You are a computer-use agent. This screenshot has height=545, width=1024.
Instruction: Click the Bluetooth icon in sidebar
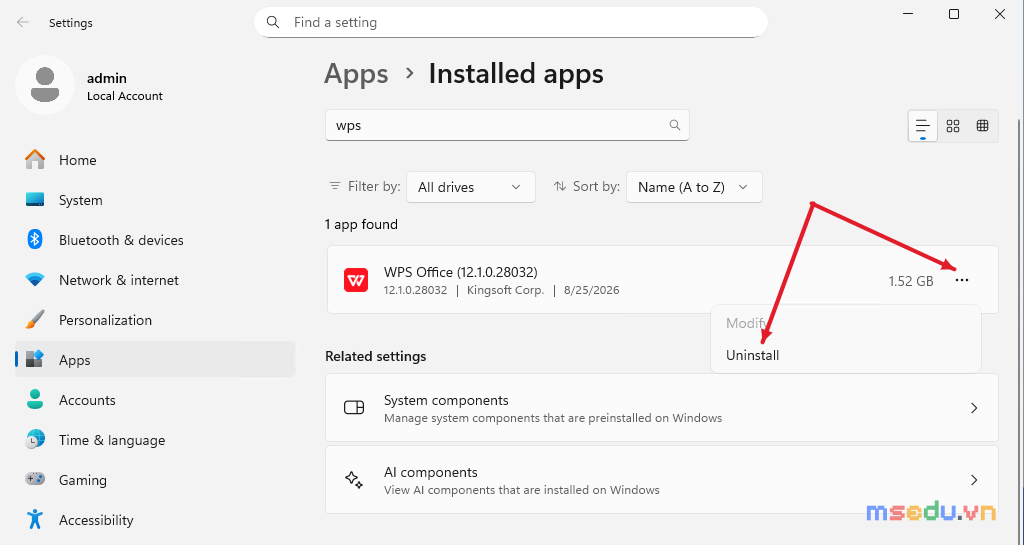[x=35, y=240]
